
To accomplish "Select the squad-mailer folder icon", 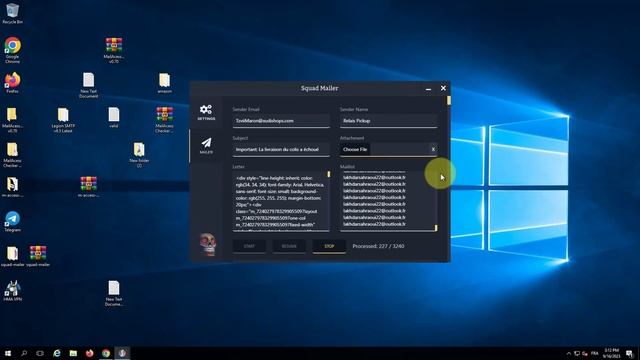I will (x=12, y=256).
